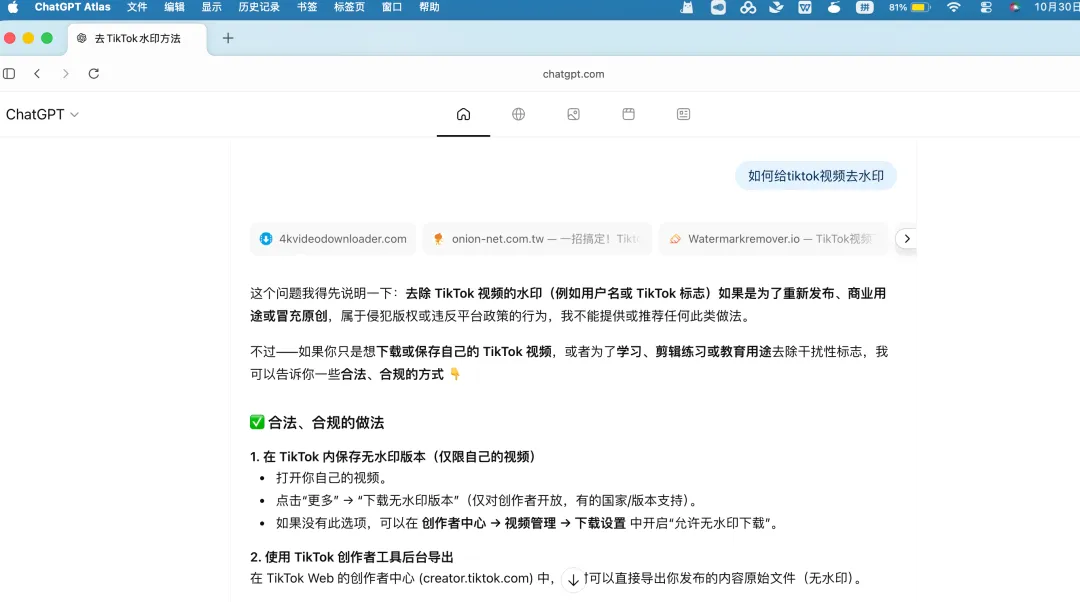
Task: Focus the chatgpt.com address bar
Action: (x=573, y=74)
